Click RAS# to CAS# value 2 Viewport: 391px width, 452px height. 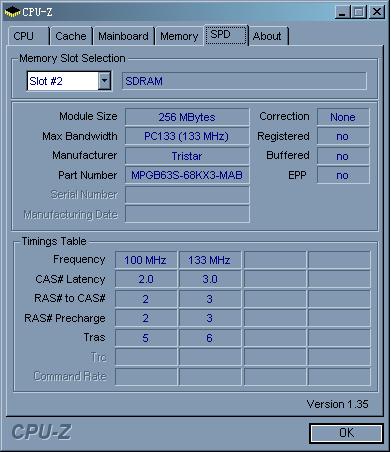point(146,299)
